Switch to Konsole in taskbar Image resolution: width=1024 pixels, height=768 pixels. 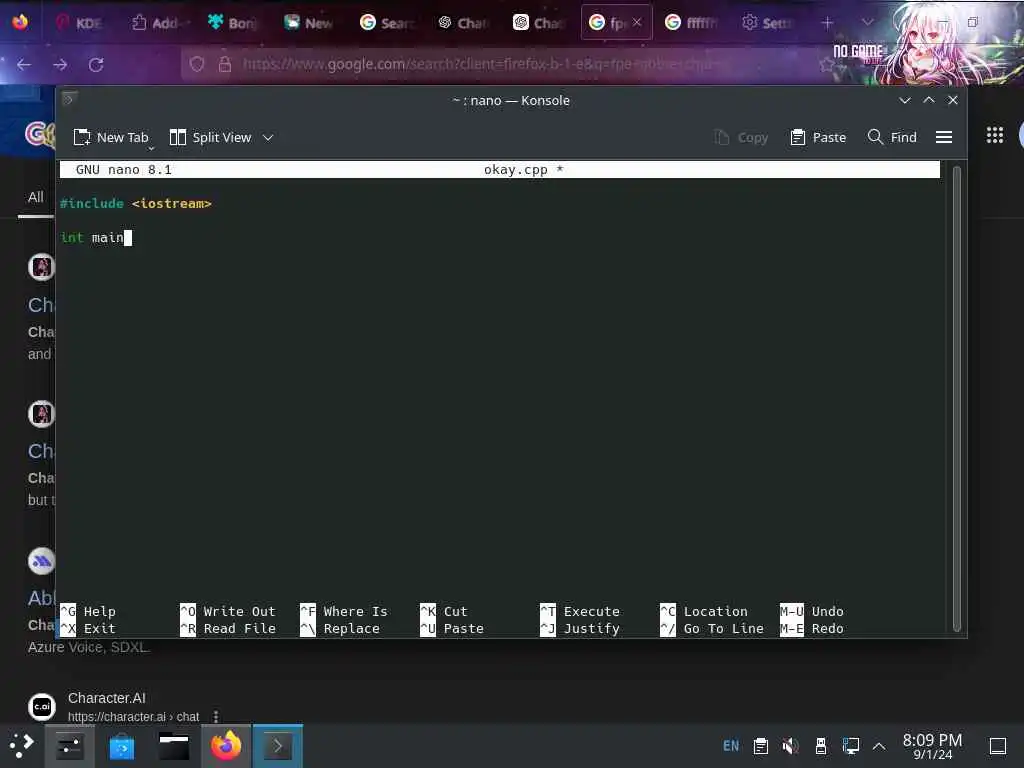coord(278,746)
